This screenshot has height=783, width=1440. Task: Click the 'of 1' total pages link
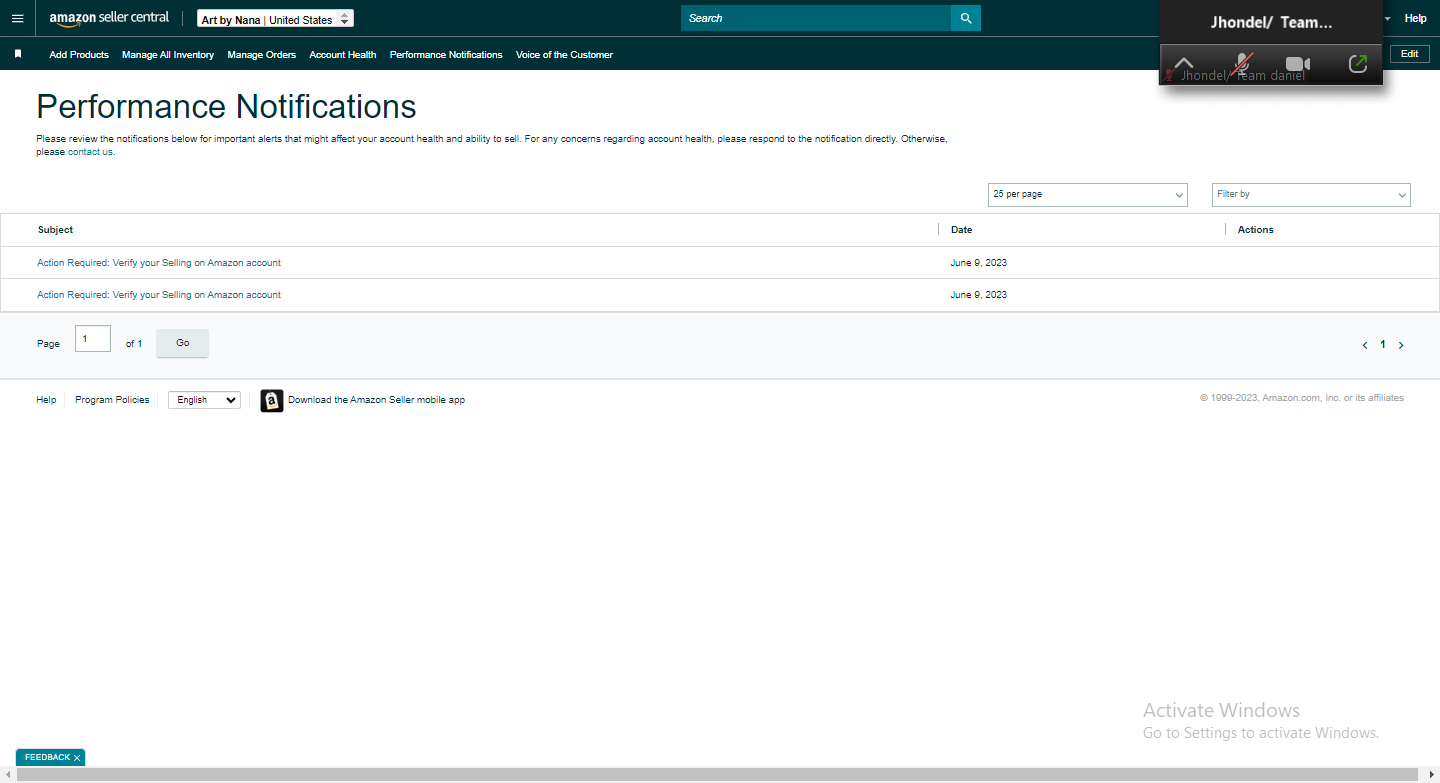coord(134,344)
